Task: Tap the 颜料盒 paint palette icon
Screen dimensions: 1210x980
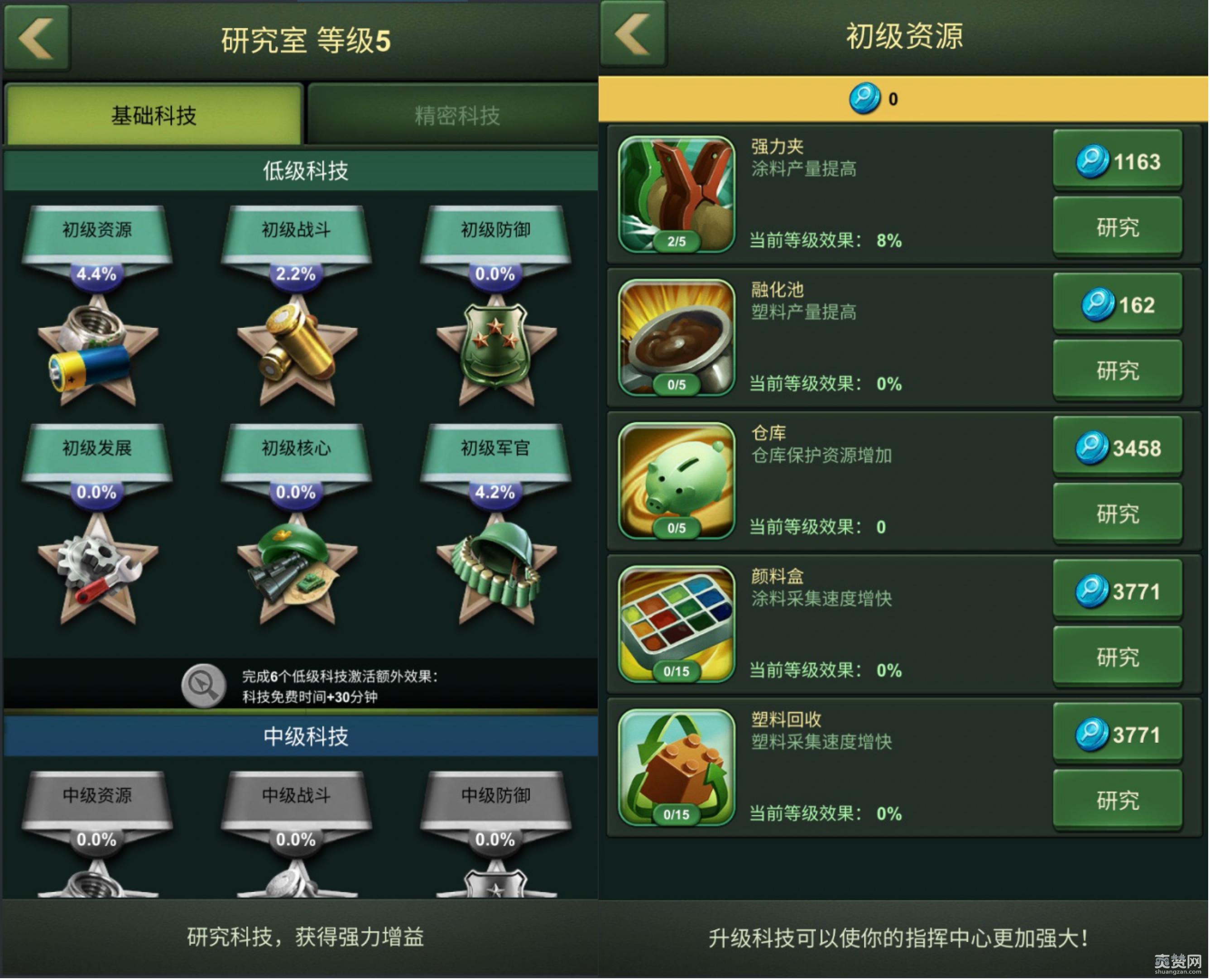Action: [x=677, y=625]
